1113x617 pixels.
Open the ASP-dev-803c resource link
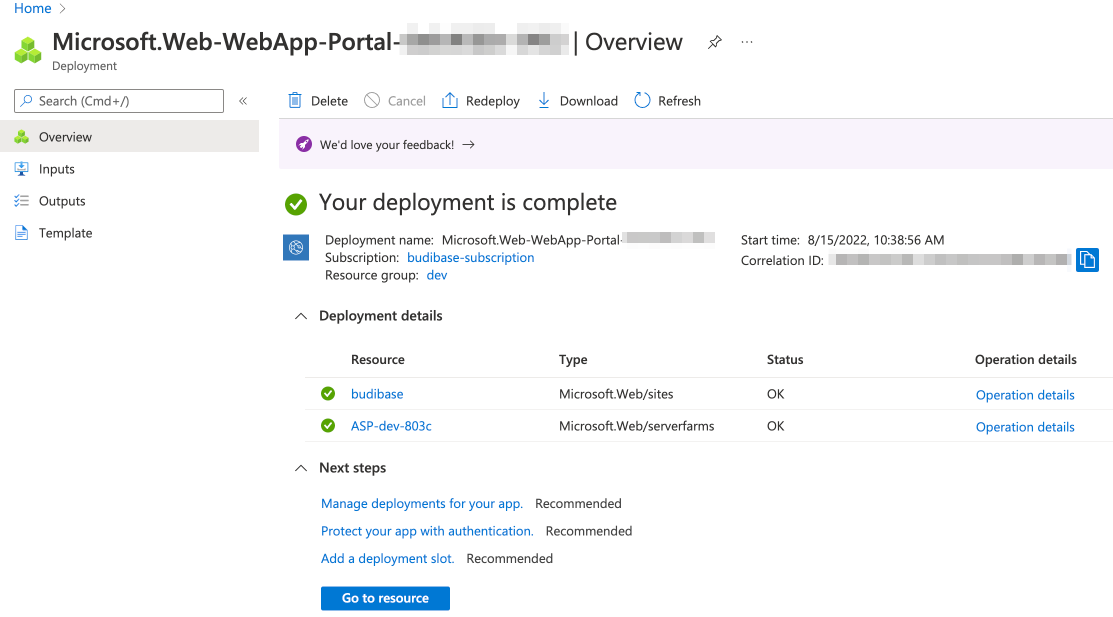[x=391, y=425]
